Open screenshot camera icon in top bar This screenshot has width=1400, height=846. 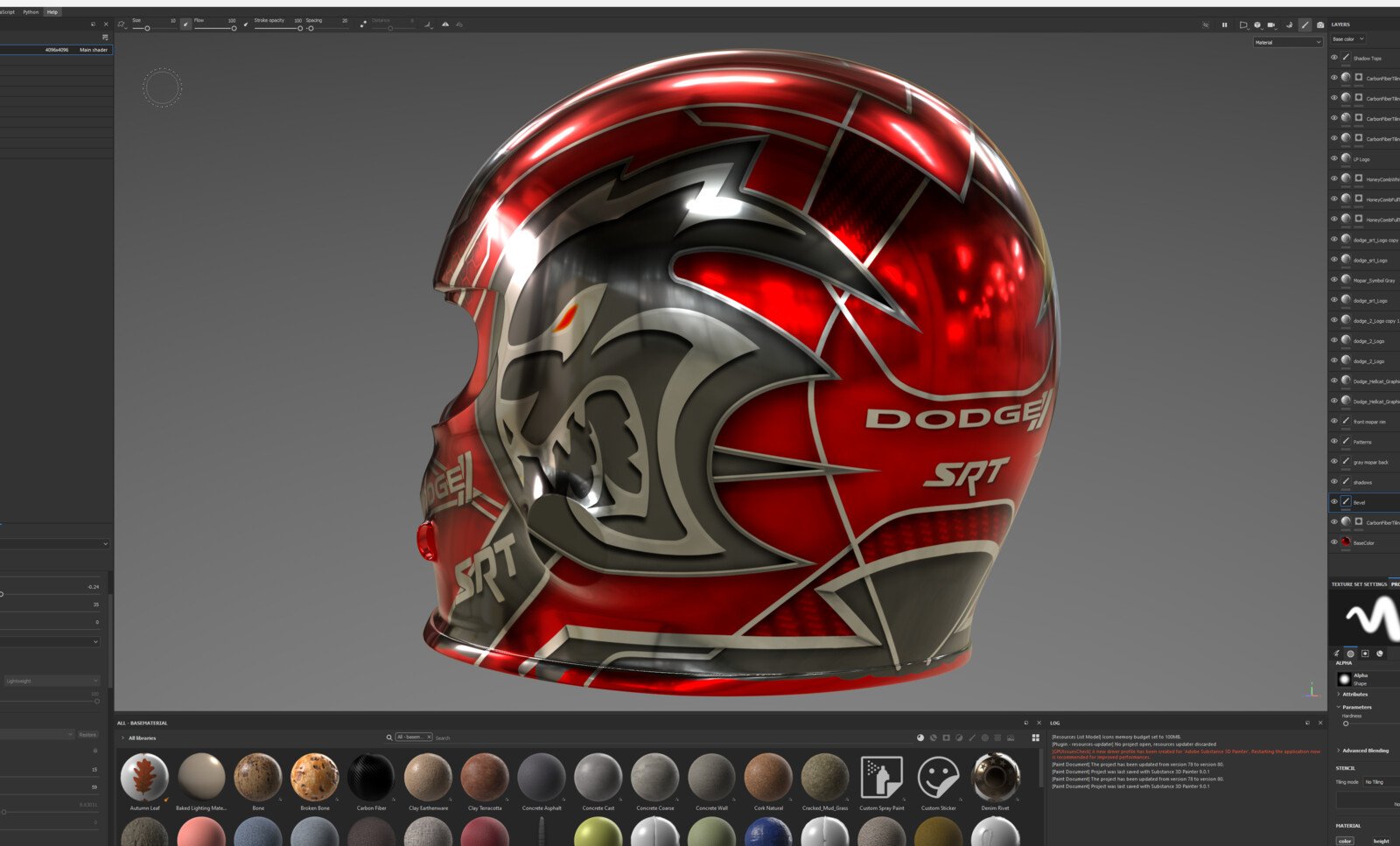pyautogui.click(x=1320, y=24)
